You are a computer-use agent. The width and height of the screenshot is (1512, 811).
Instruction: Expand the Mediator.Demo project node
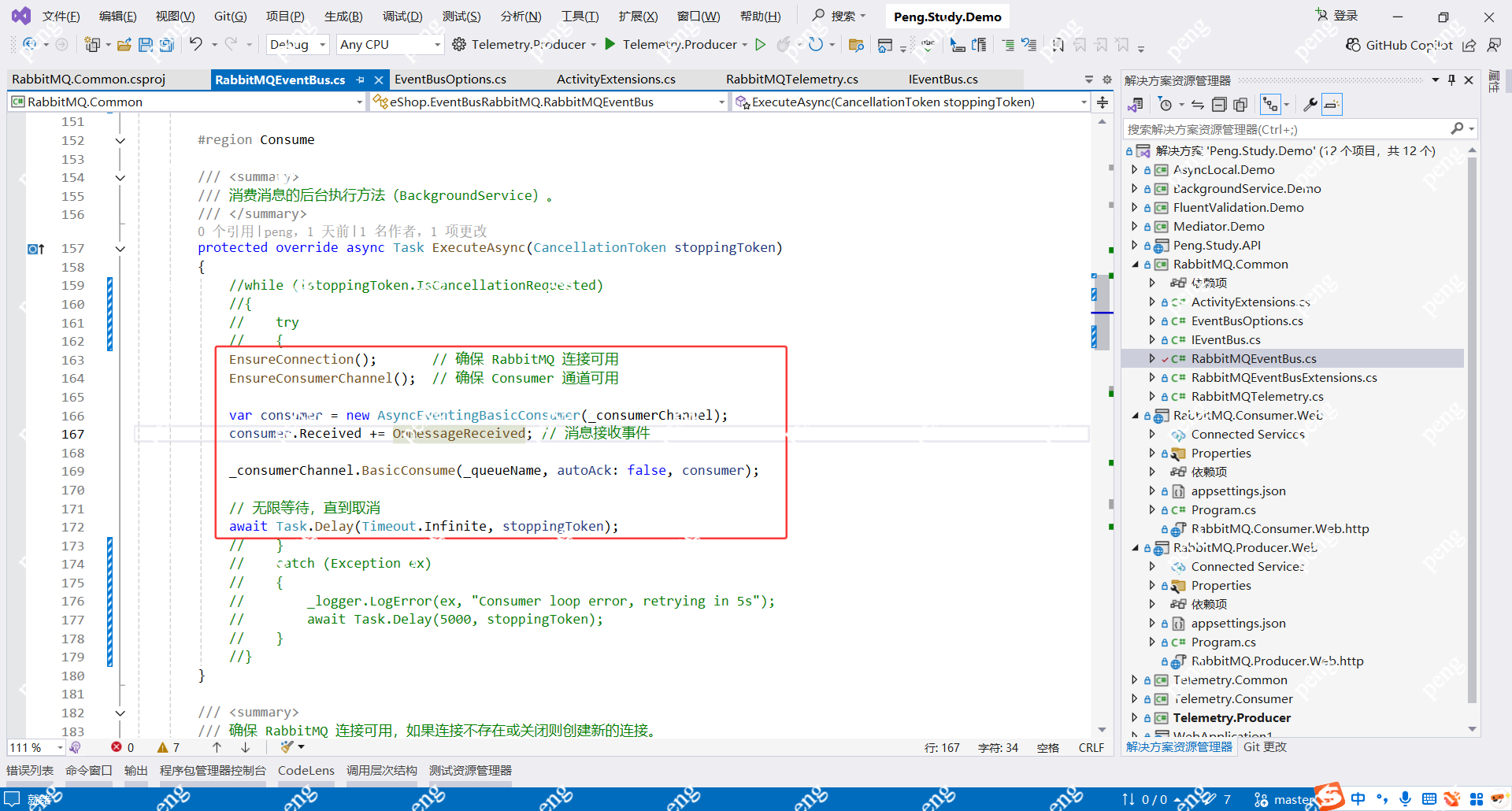coord(1135,227)
